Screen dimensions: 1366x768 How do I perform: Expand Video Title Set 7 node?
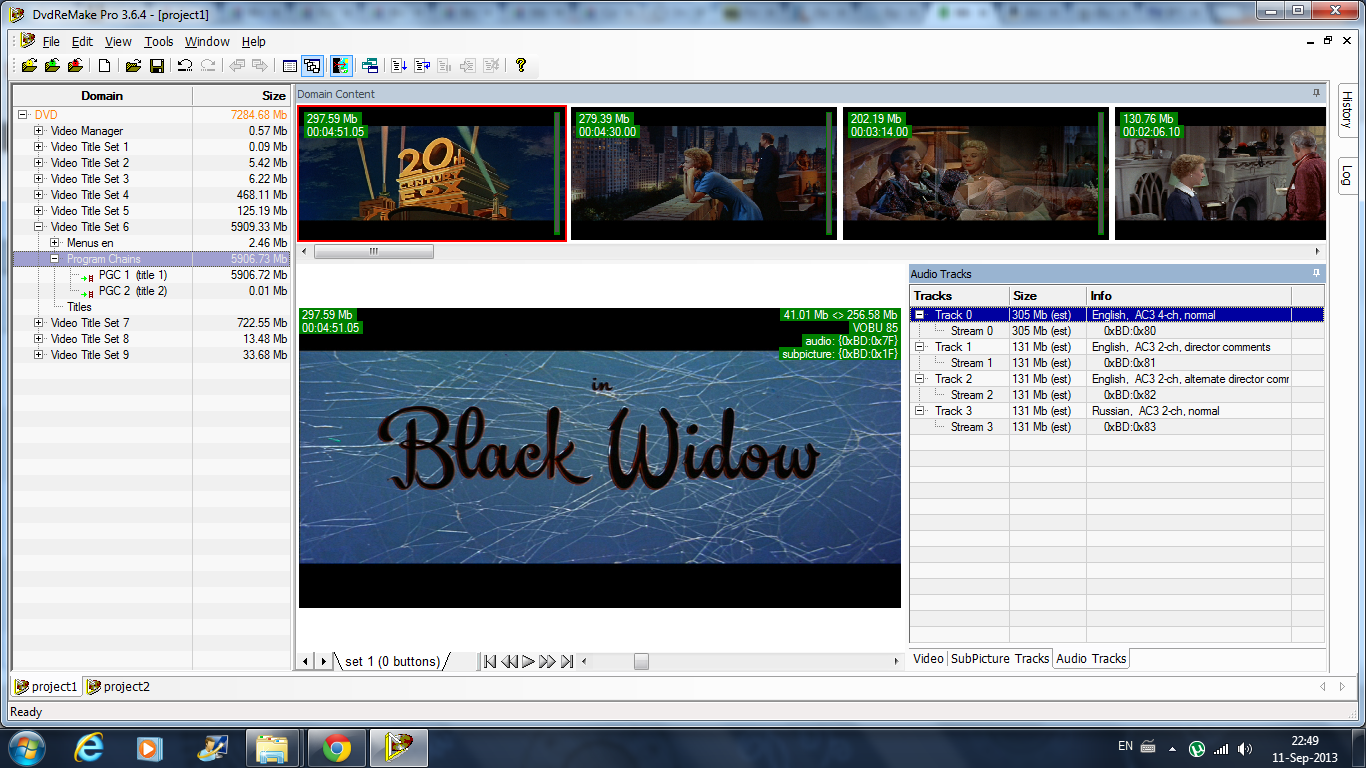(39, 323)
